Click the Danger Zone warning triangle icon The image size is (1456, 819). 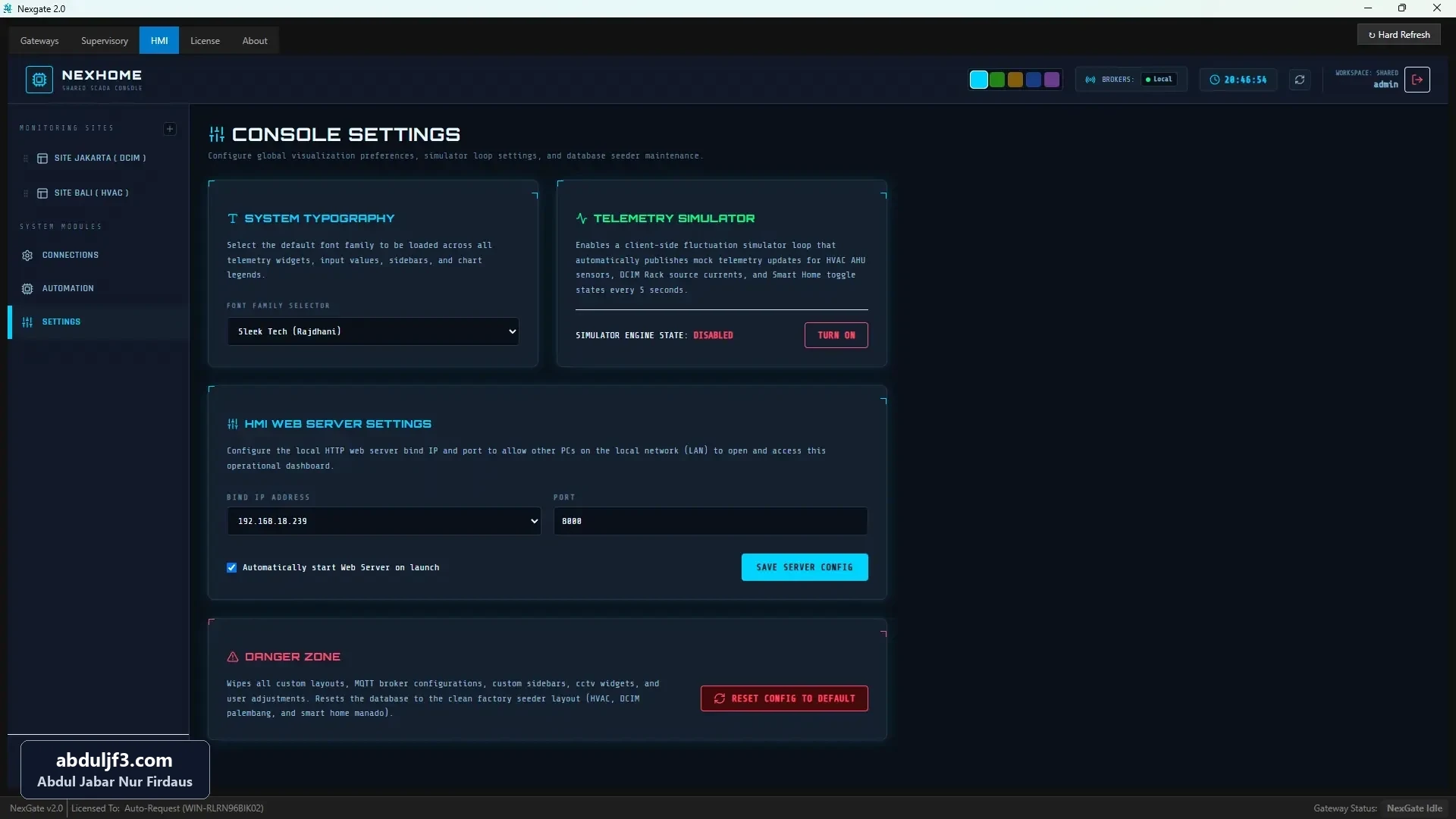[x=233, y=657]
